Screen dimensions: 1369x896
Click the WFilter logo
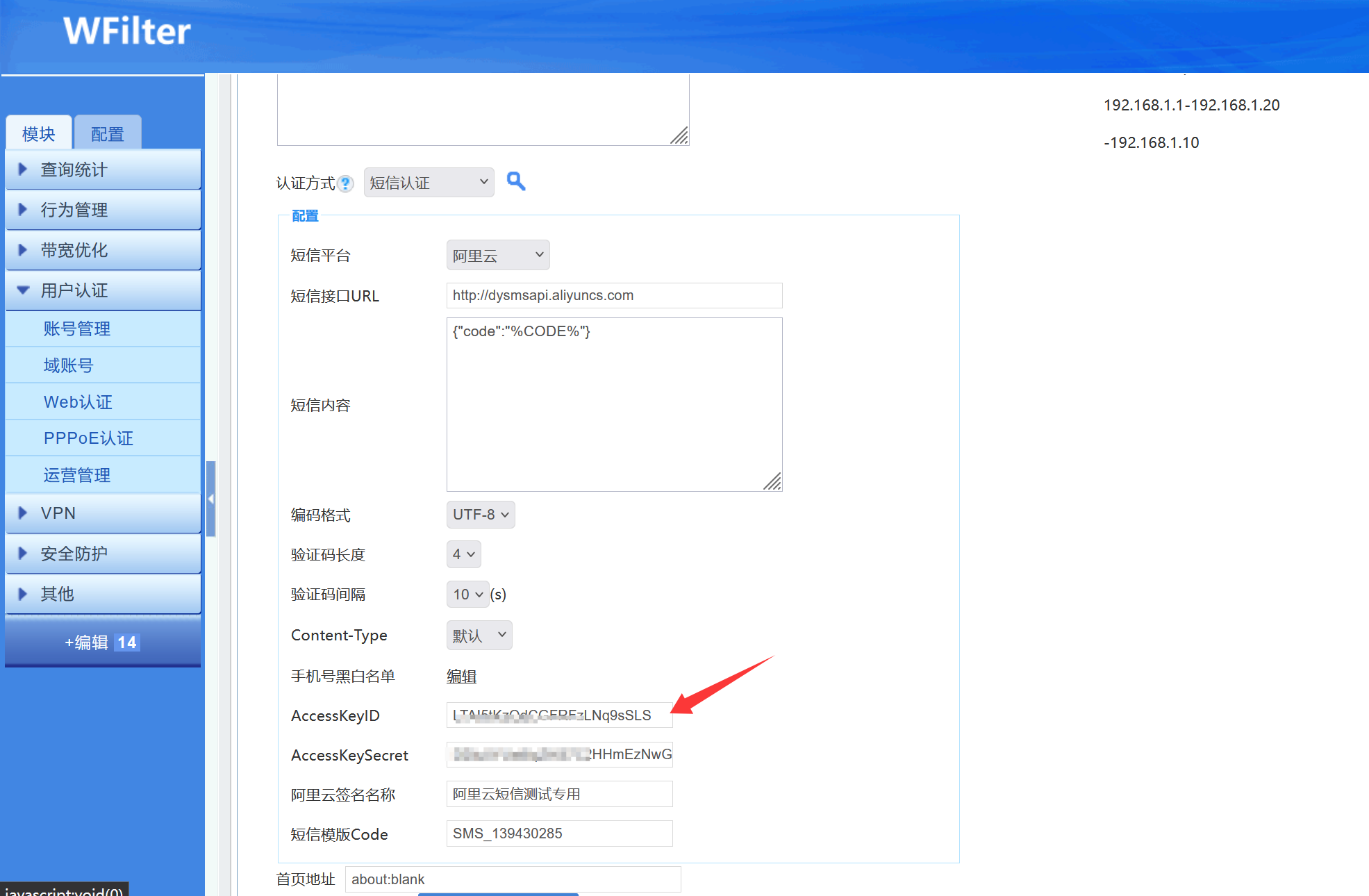127,31
